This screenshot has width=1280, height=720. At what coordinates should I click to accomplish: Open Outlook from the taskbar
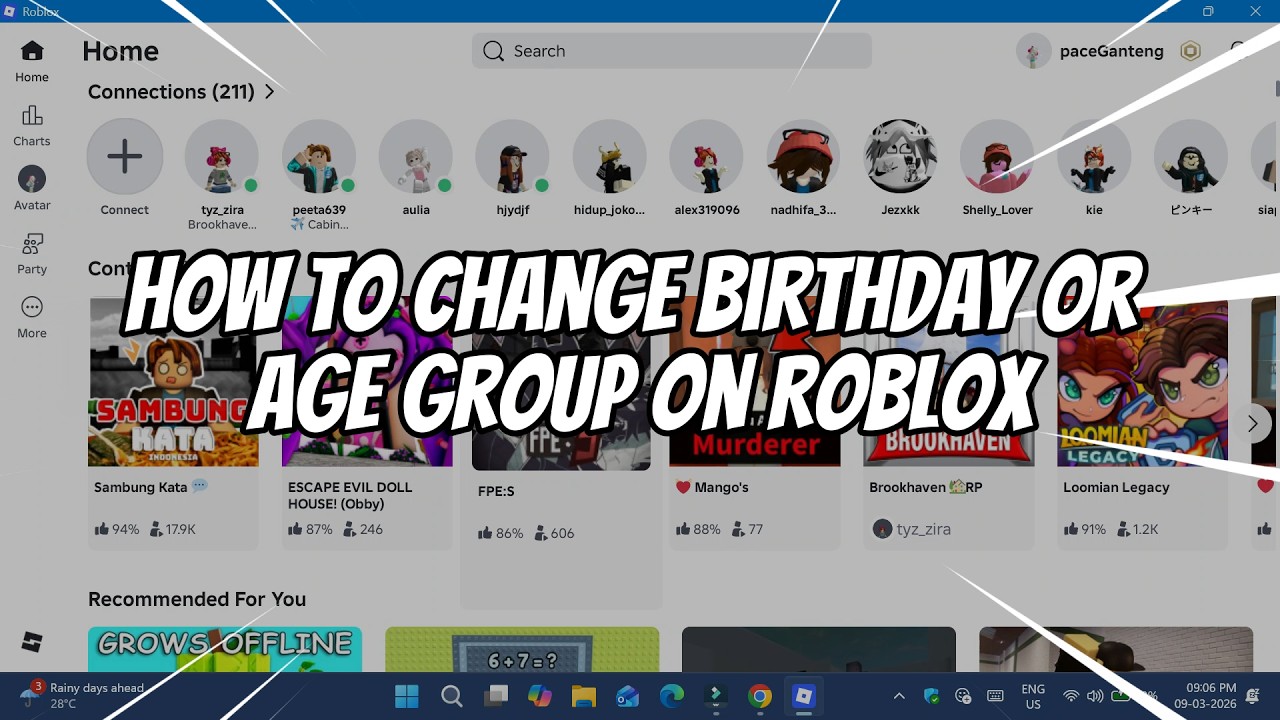pyautogui.click(x=628, y=696)
